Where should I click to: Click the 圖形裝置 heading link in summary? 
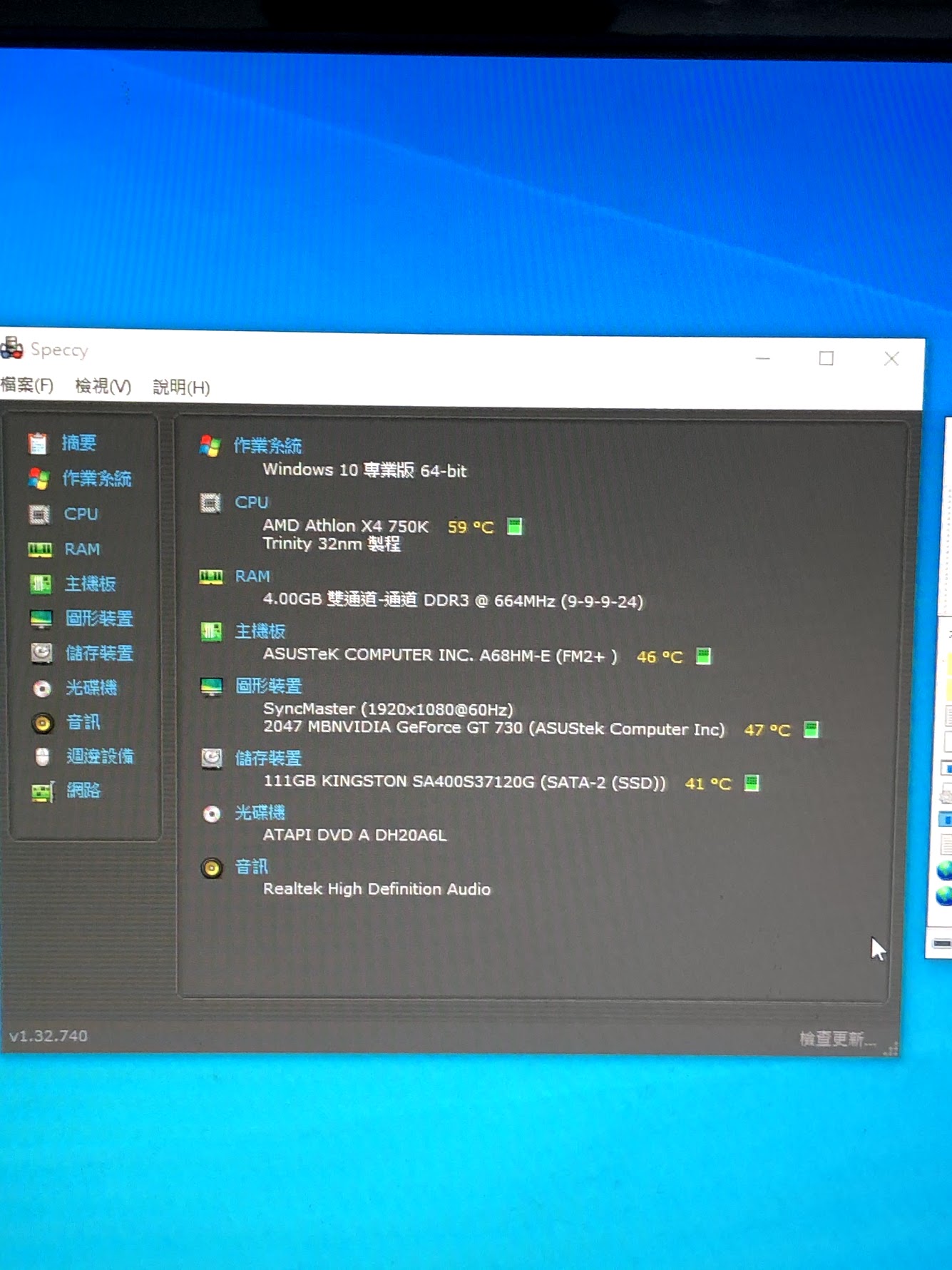(269, 686)
